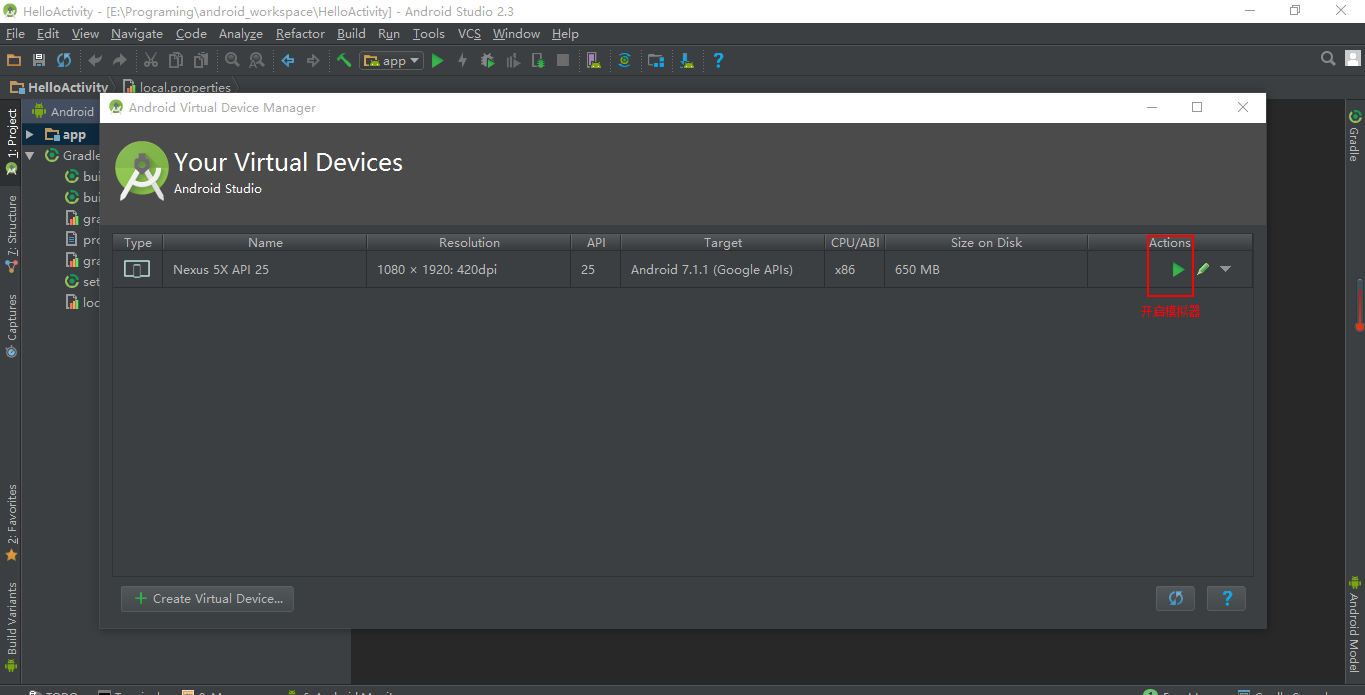Click the Paste icon in the toolbar

pyautogui.click(x=201, y=61)
